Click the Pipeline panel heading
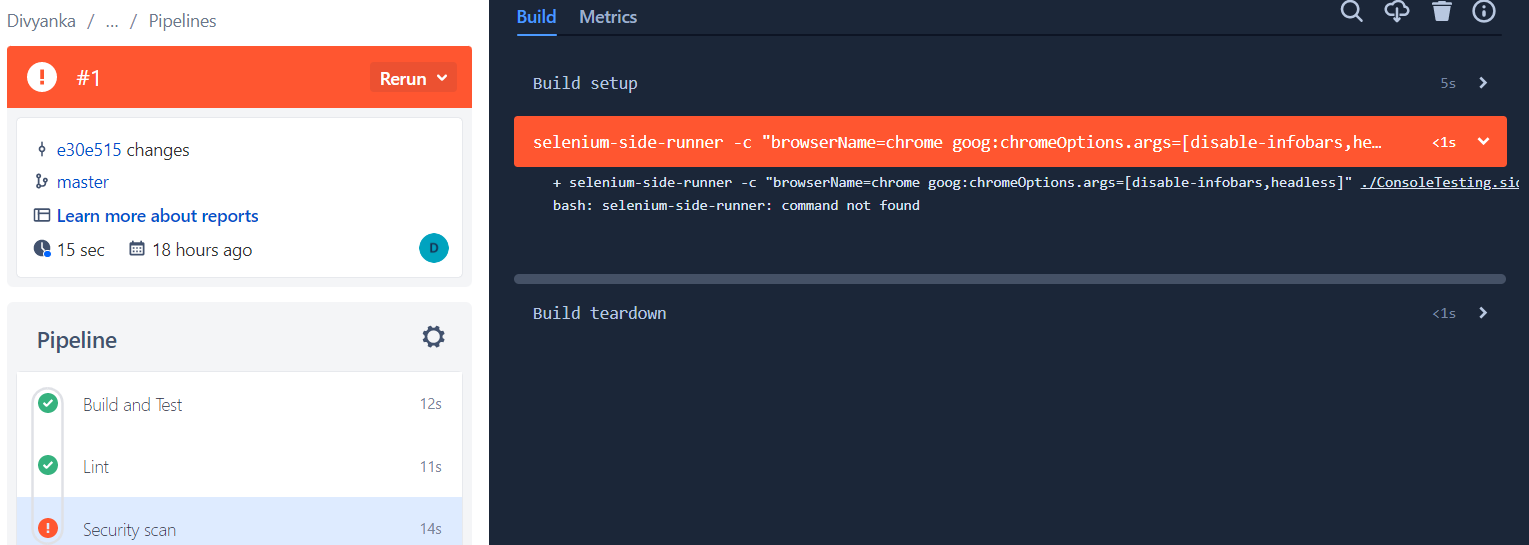This screenshot has height=545, width=1529. 77,340
